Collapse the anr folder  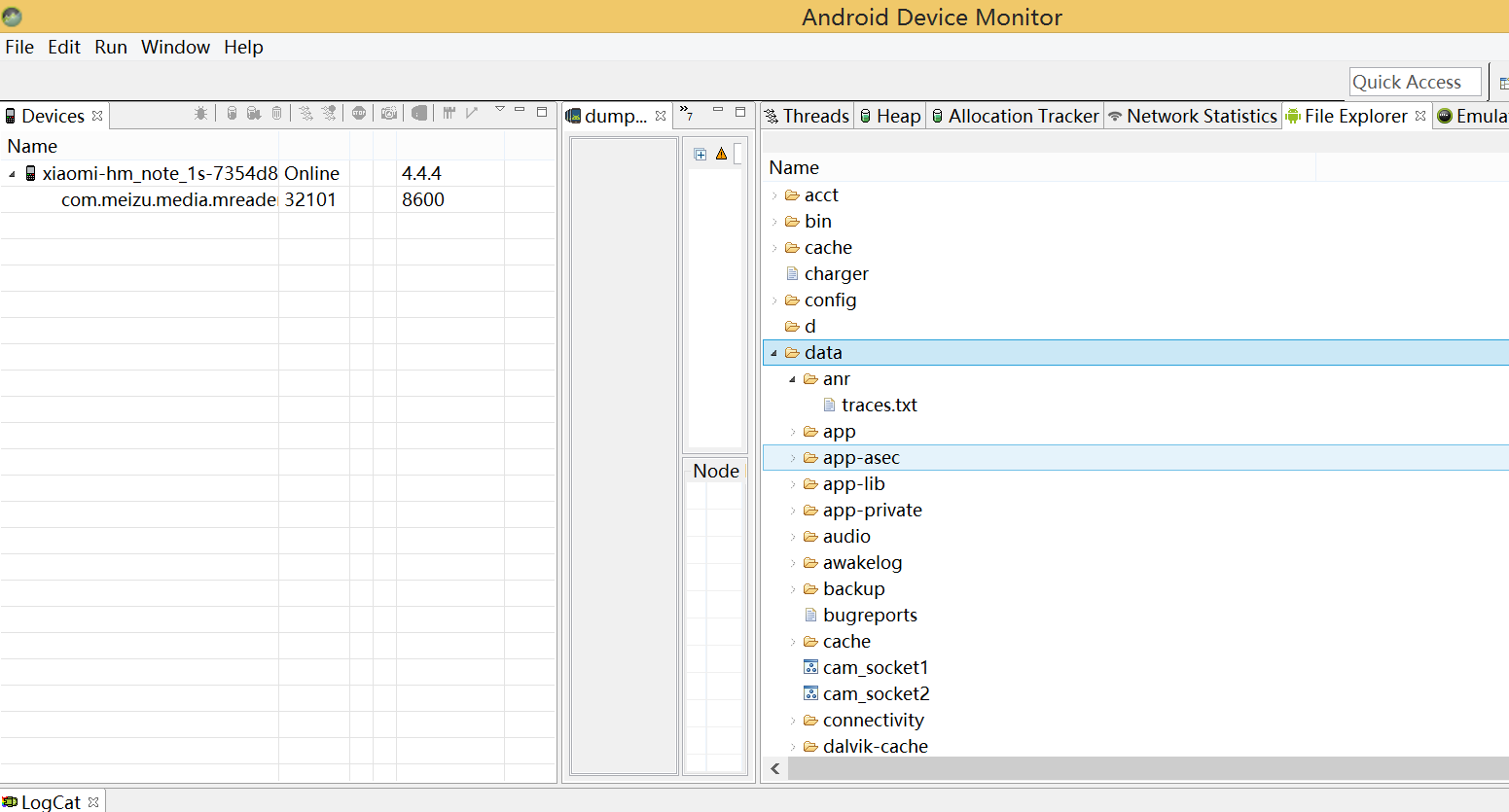[793, 379]
